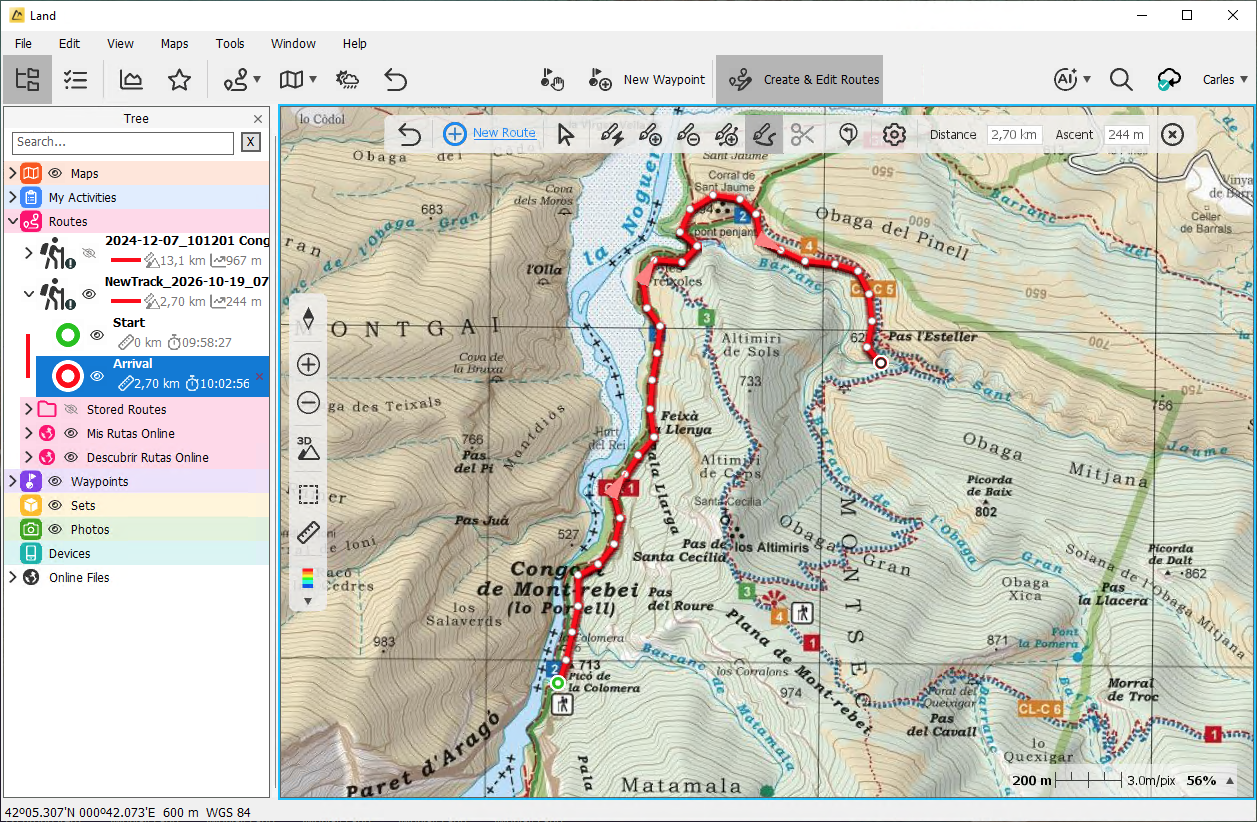Viewport: 1257px width, 822px height.
Task: Click the 3D terrain view icon
Action: point(308,448)
